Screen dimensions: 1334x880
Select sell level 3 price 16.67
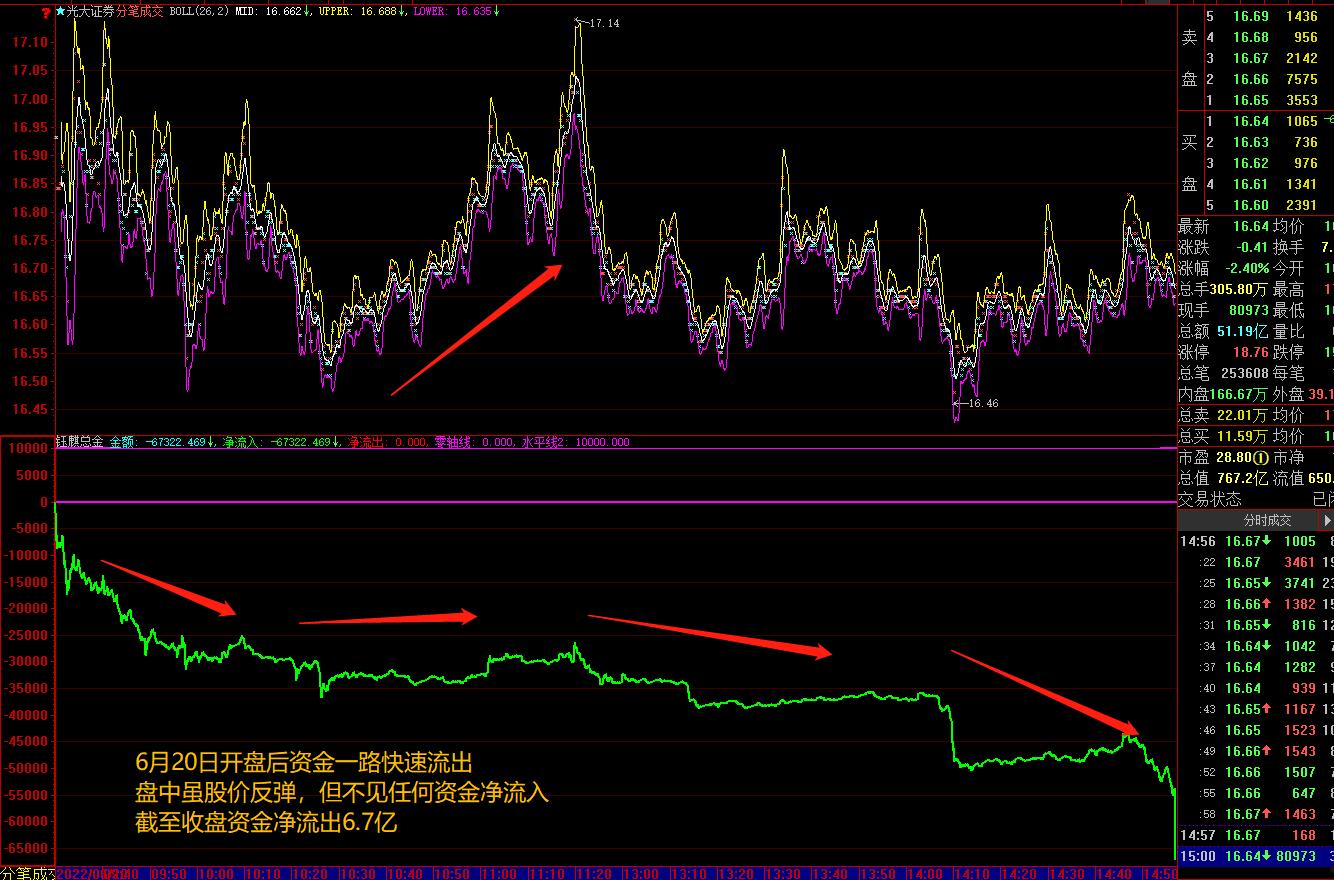(1250, 58)
